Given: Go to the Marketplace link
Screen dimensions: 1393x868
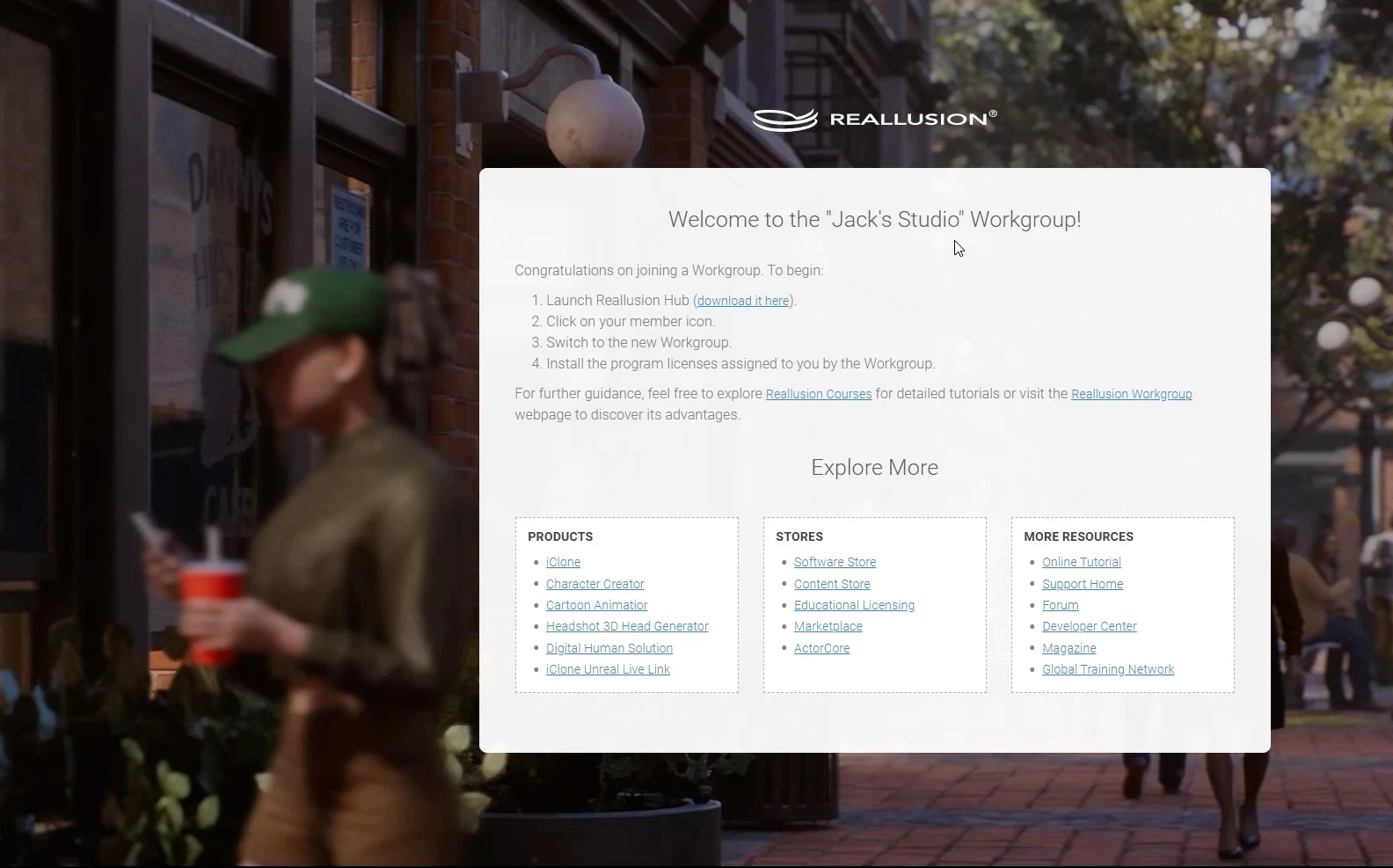Looking at the screenshot, I should [x=828, y=626].
